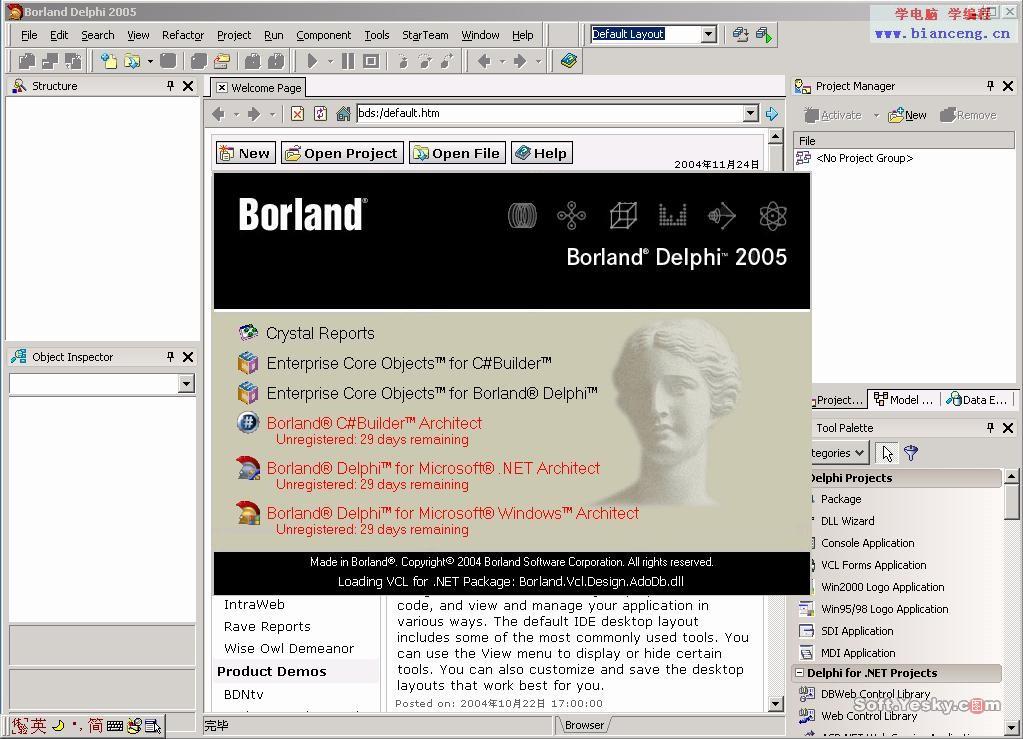Open the Run button dropdown arrow

(330, 61)
